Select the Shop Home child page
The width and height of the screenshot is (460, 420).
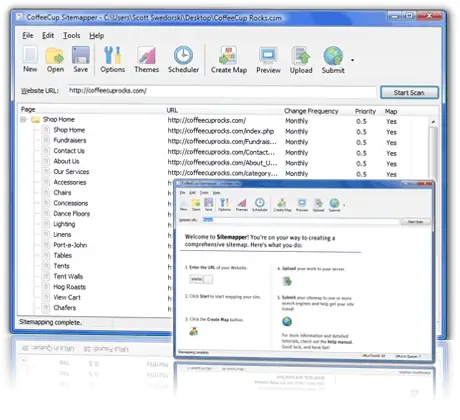point(69,130)
